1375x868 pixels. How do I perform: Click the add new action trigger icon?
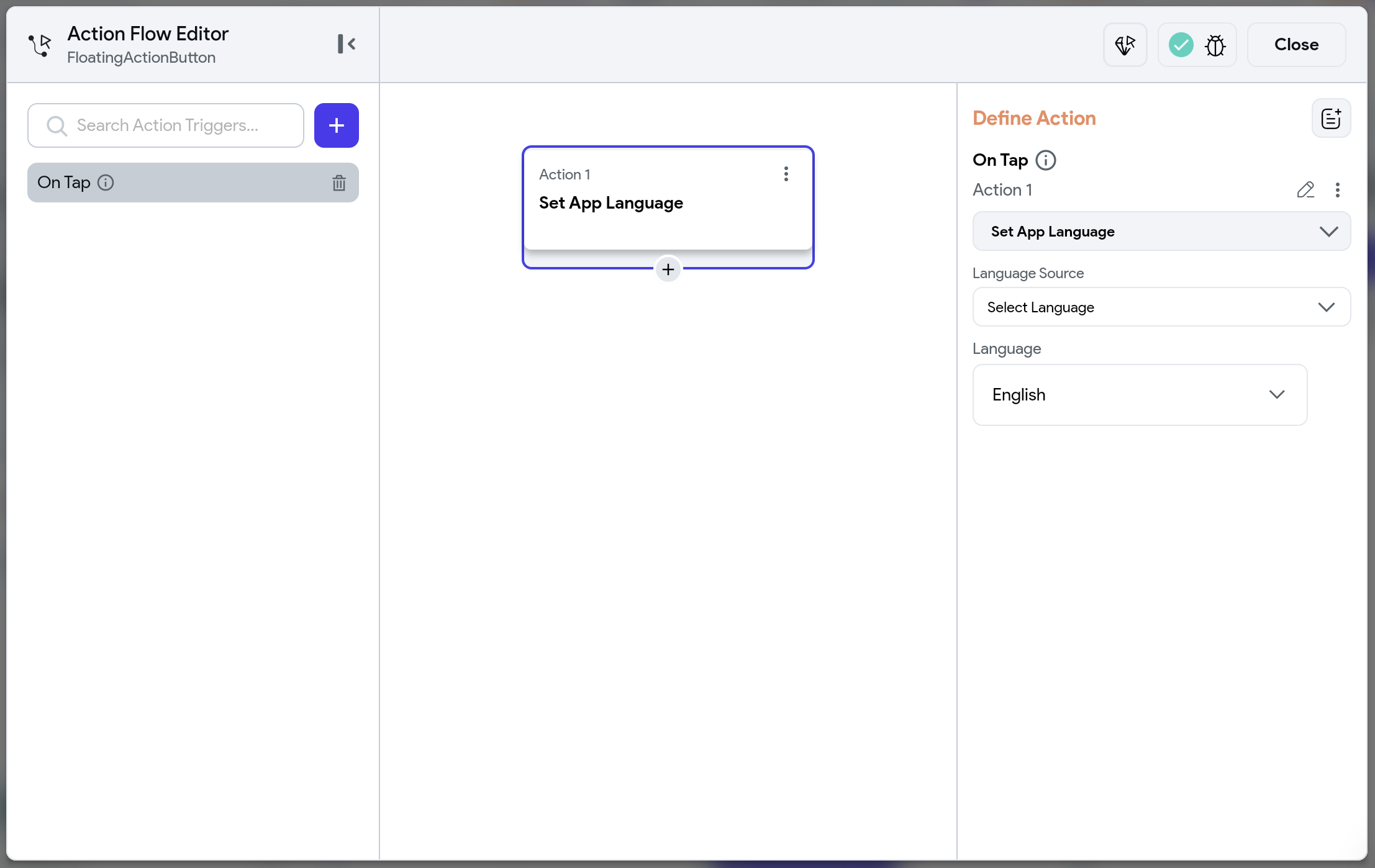337,125
